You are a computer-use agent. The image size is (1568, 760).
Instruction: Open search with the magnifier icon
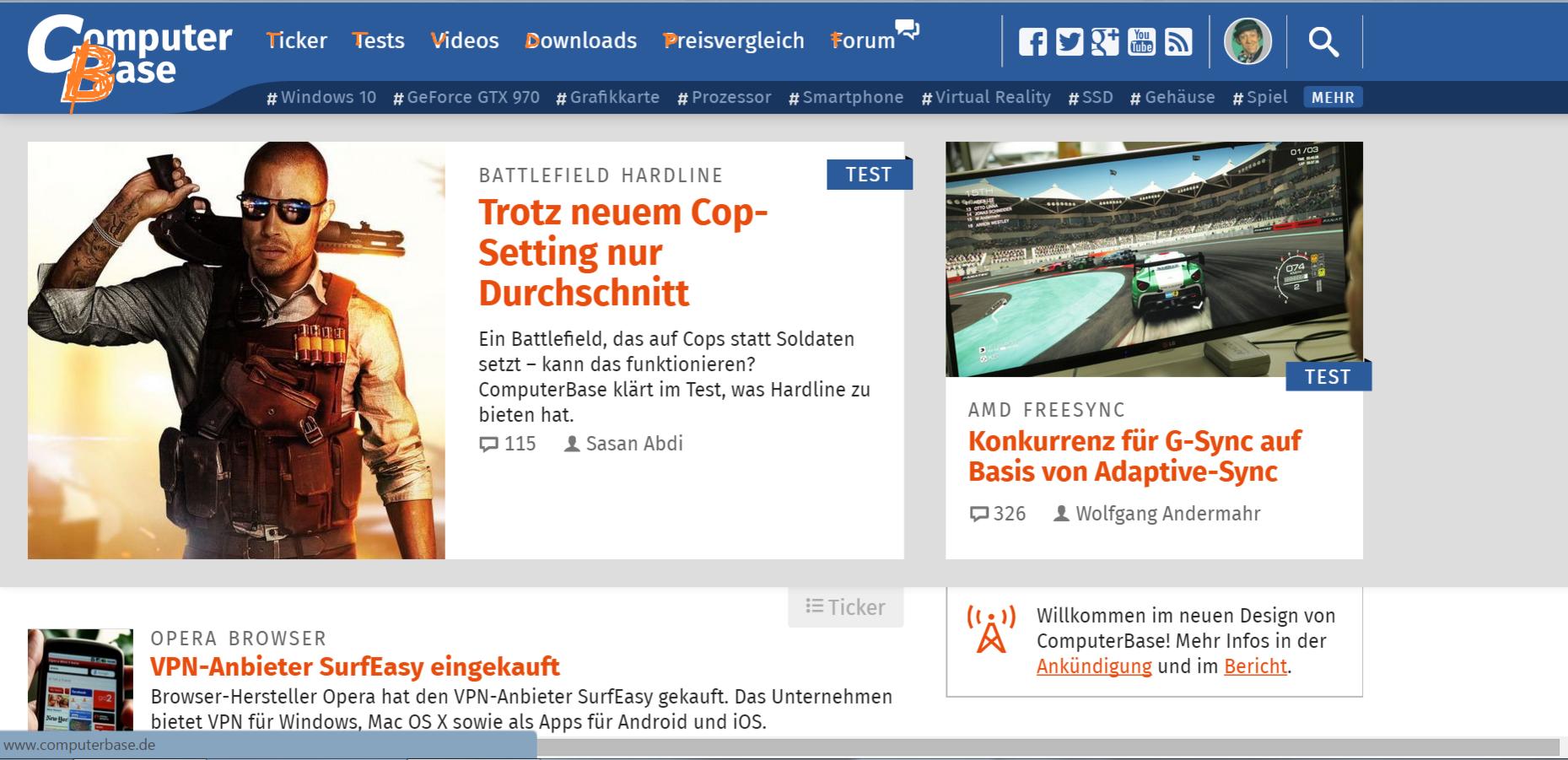click(1323, 41)
